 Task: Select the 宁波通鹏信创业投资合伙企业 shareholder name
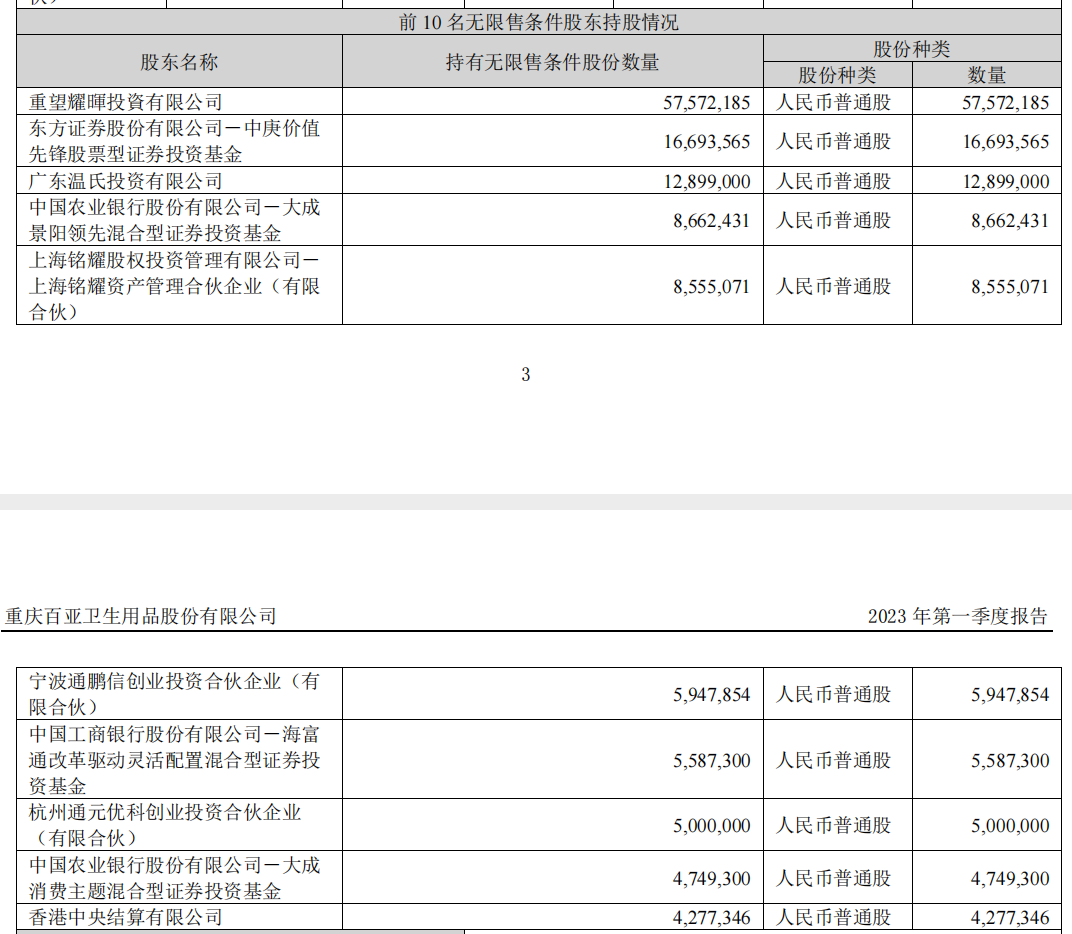[x=174, y=694]
